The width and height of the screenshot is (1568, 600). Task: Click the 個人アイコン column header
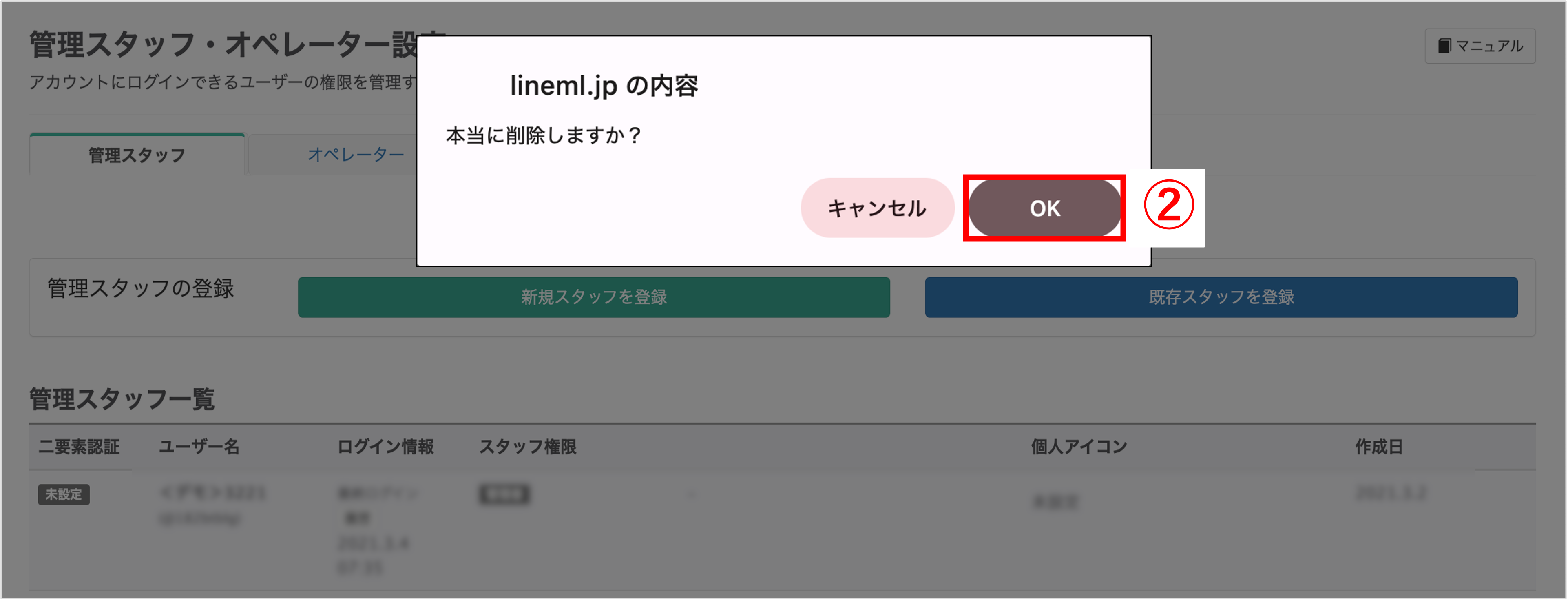tap(1079, 447)
